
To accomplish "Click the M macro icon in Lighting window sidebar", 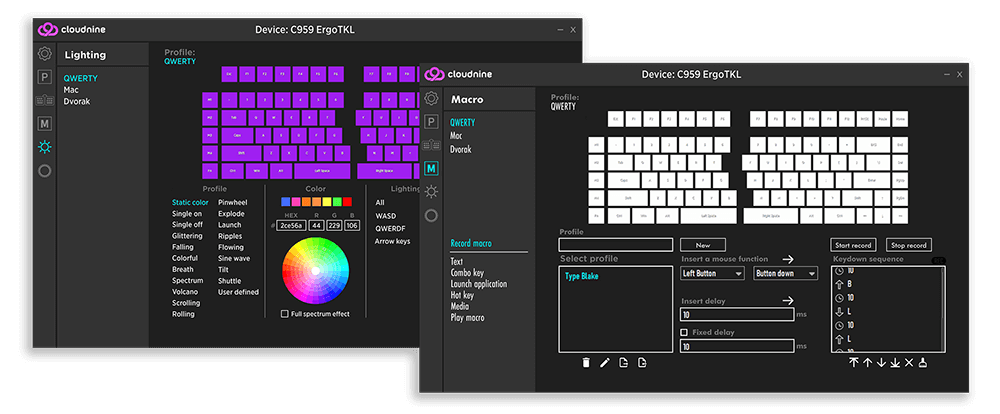I will tap(45, 123).
